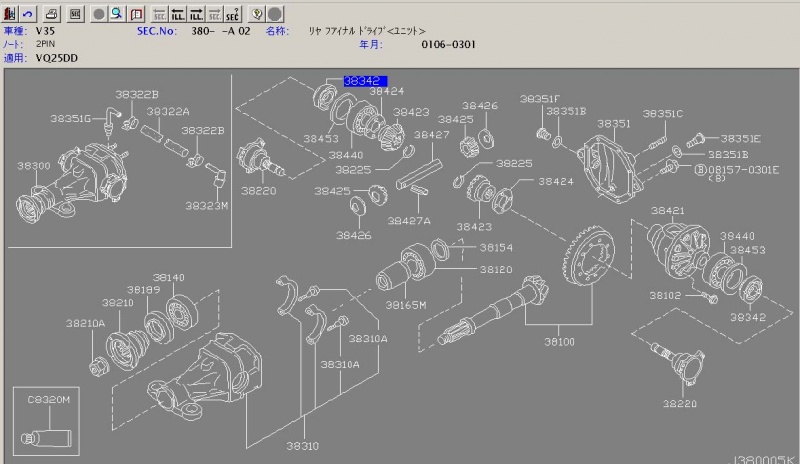Open the red book catalog icon
The width and height of the screenshot is (800, 464).
click(x=136, y=14)
